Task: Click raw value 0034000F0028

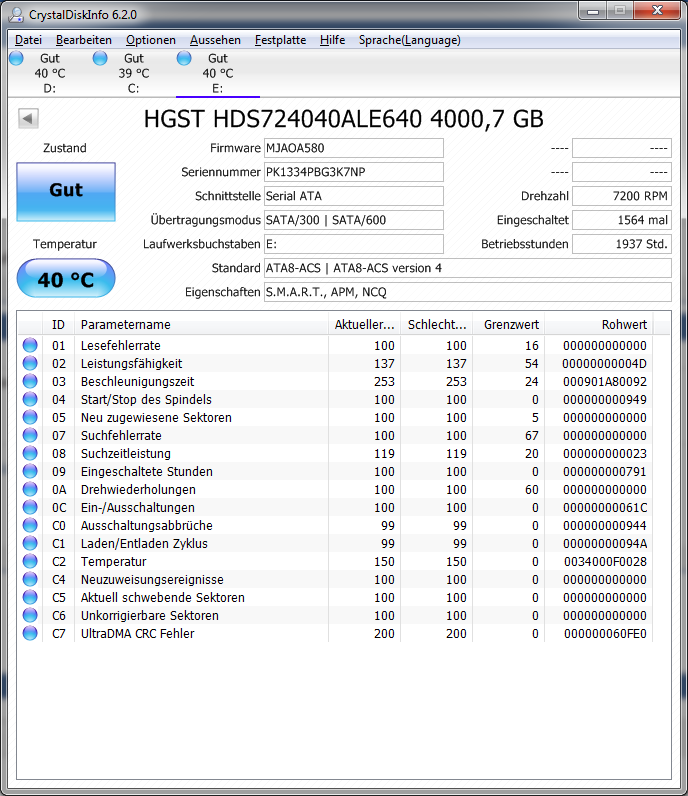Action: (605, 562)
